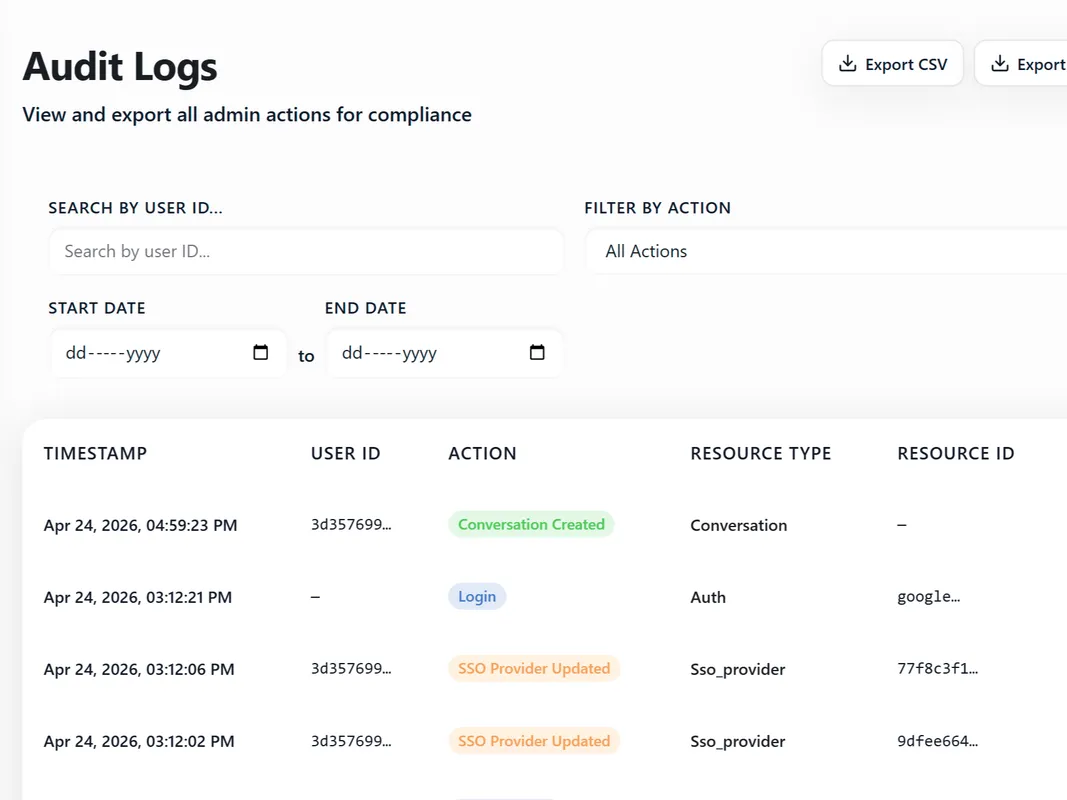Click the End Date input field
The height and width of the screenshot is (800, 1067).
[445, 353]
